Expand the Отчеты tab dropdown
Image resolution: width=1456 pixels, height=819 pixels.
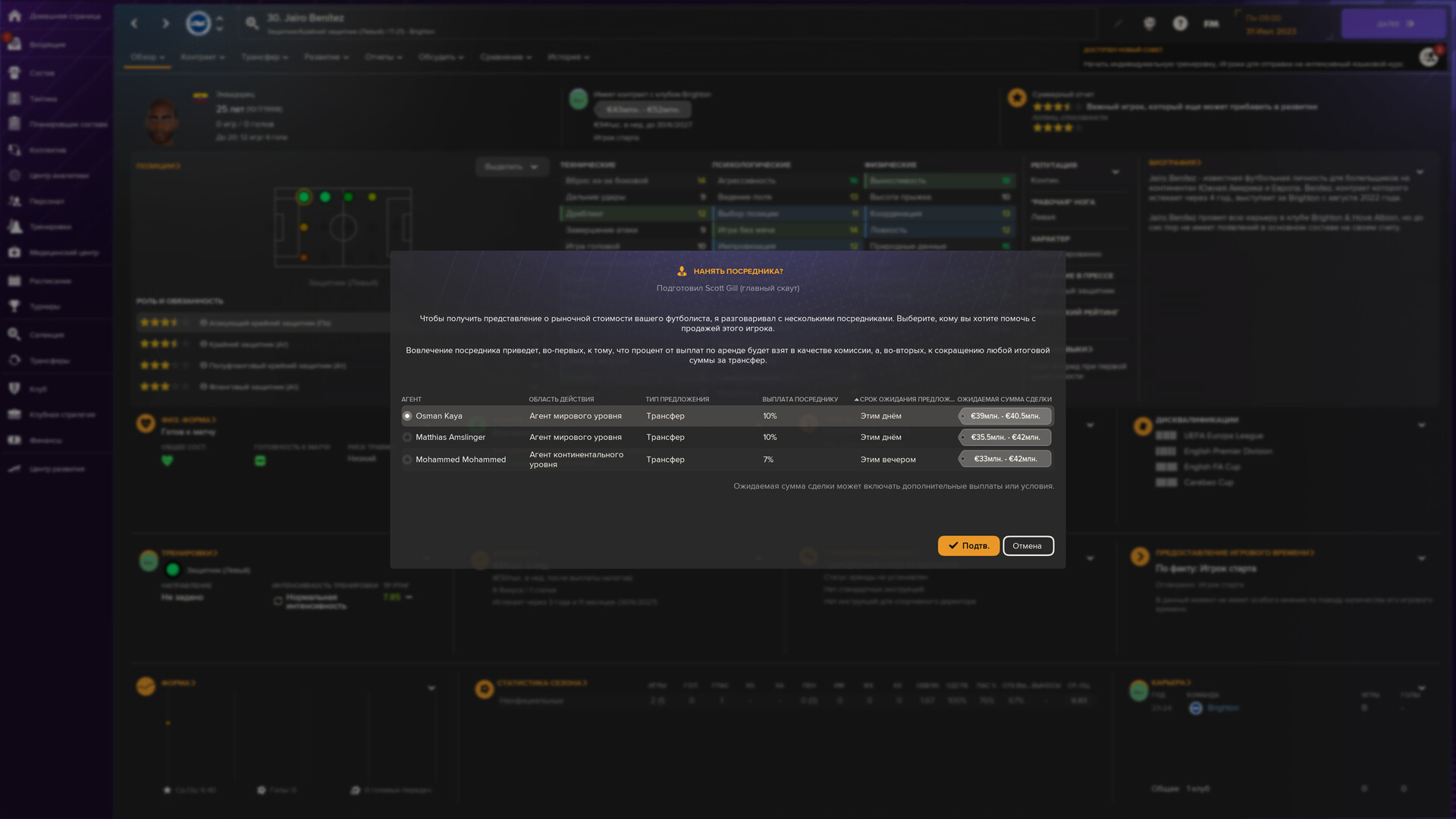pos(384,57)
